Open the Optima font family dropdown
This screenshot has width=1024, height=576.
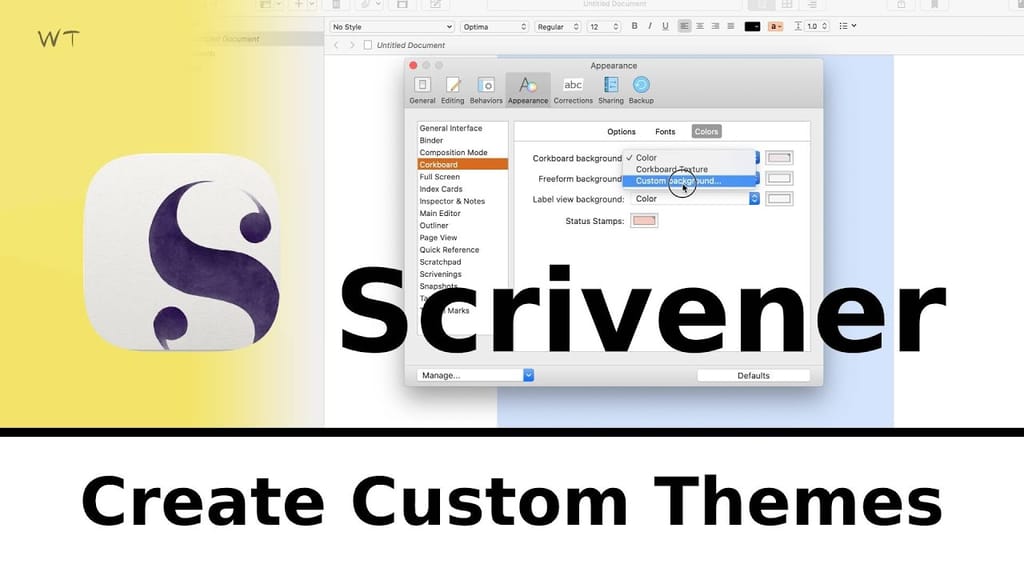pyautogui.click(x=494, y=27)
